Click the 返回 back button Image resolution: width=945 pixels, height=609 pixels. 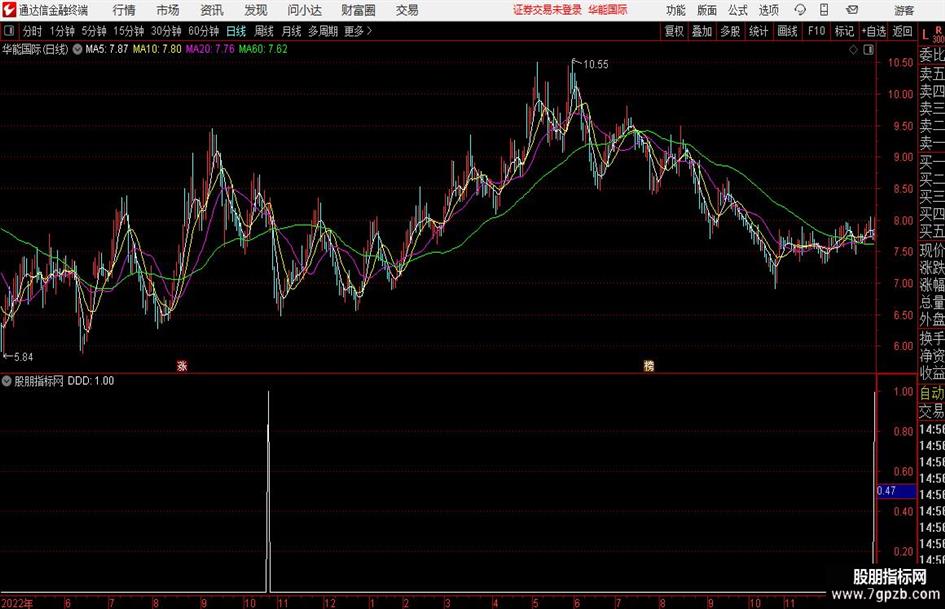pyautogui.click(x=902, y=31)
